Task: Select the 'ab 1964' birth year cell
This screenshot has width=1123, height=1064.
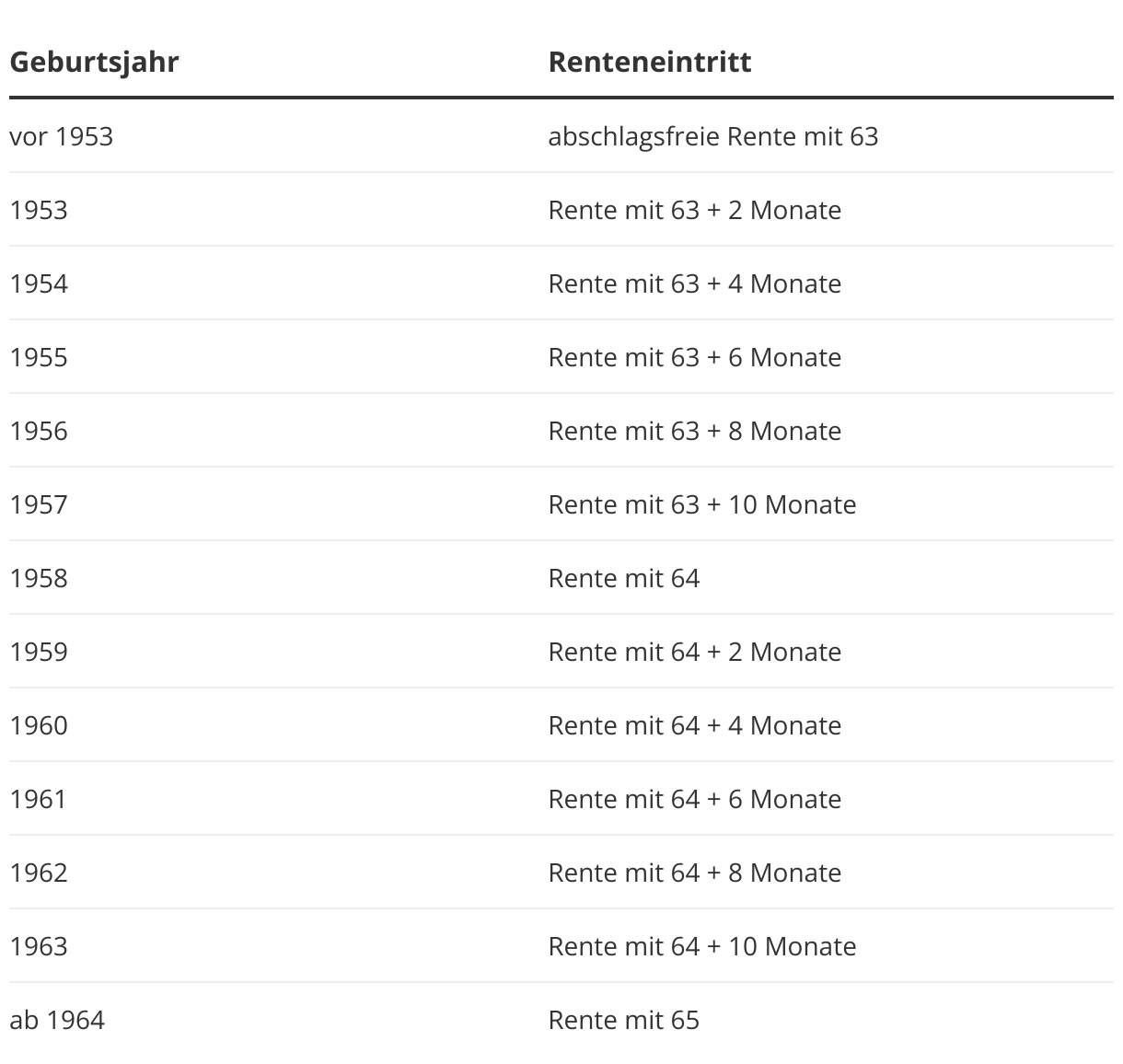Action: [x=57, y=1020]
